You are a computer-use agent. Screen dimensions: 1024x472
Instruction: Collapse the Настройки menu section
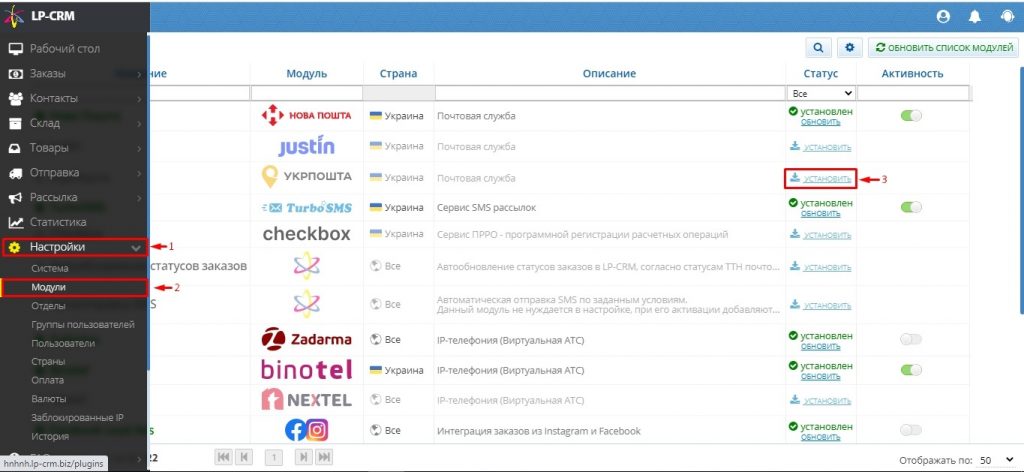74,247
